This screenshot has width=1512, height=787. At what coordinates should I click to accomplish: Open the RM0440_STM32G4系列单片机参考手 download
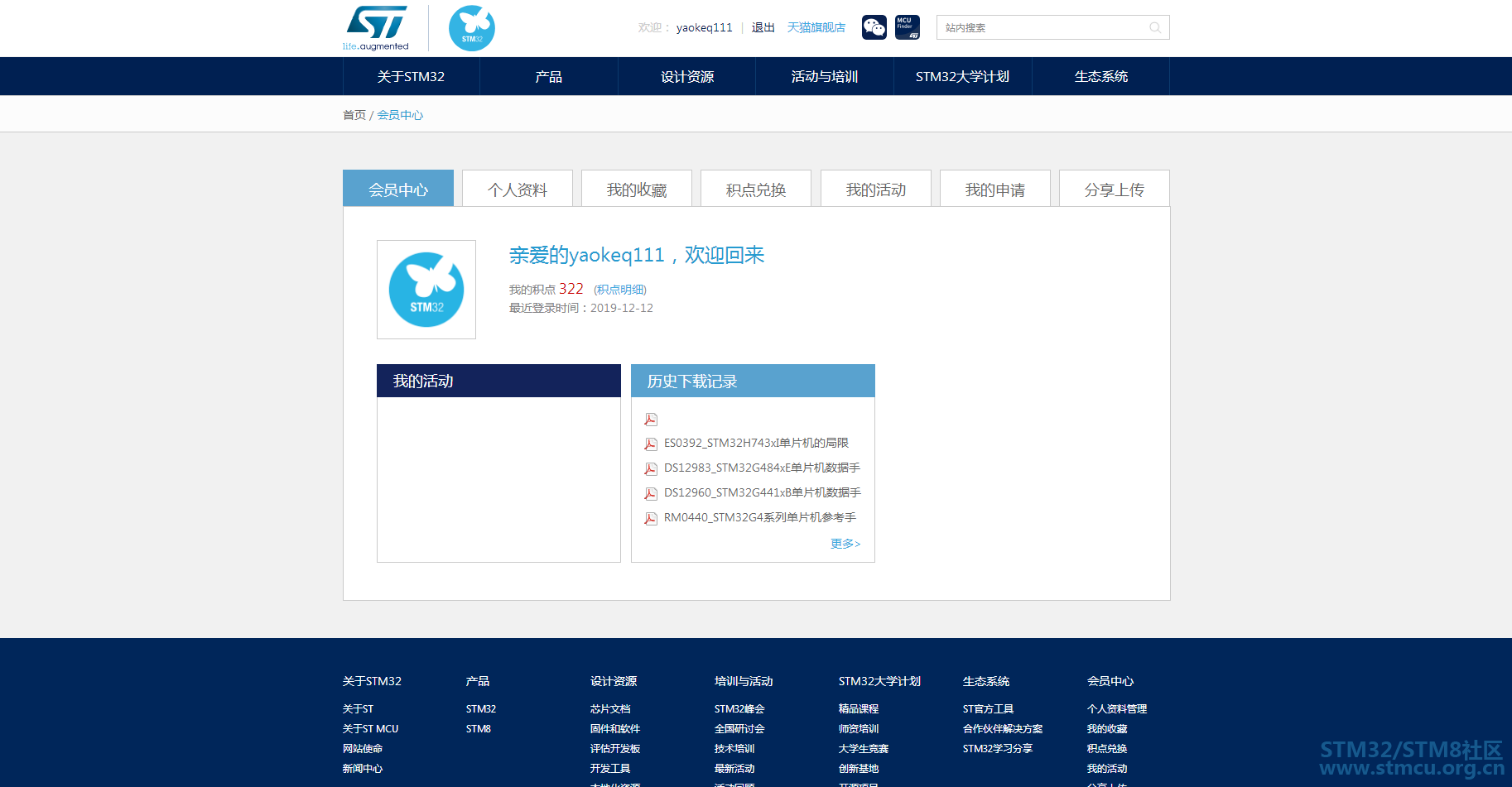pos(760,518)
